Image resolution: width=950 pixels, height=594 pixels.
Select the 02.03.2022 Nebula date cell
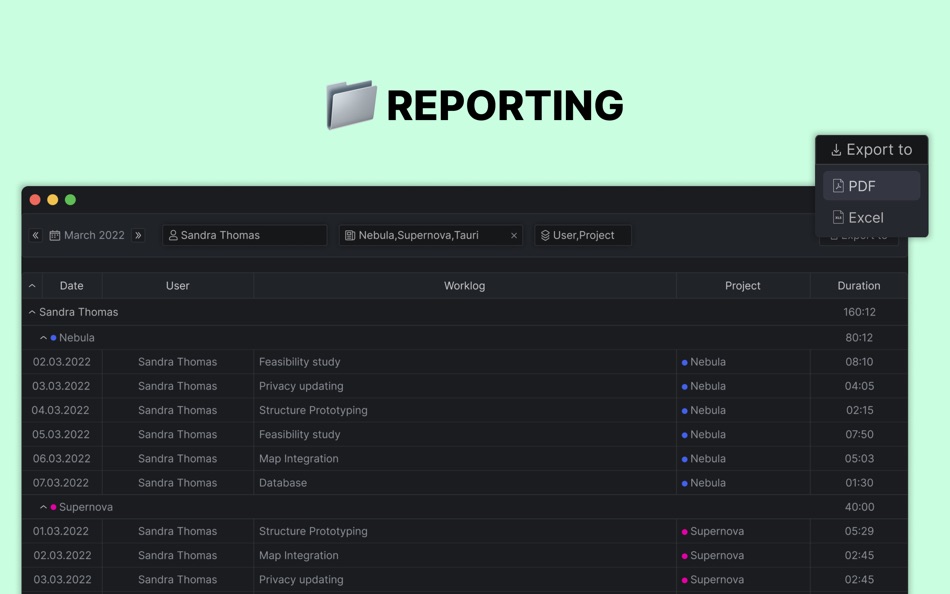(62, 362)
